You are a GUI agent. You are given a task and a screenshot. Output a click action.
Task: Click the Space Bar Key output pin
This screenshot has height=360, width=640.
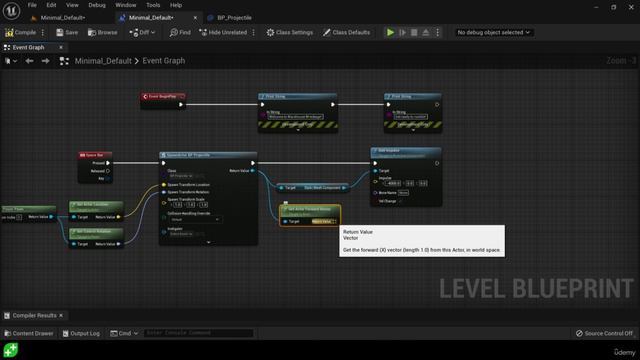[108, 178]
